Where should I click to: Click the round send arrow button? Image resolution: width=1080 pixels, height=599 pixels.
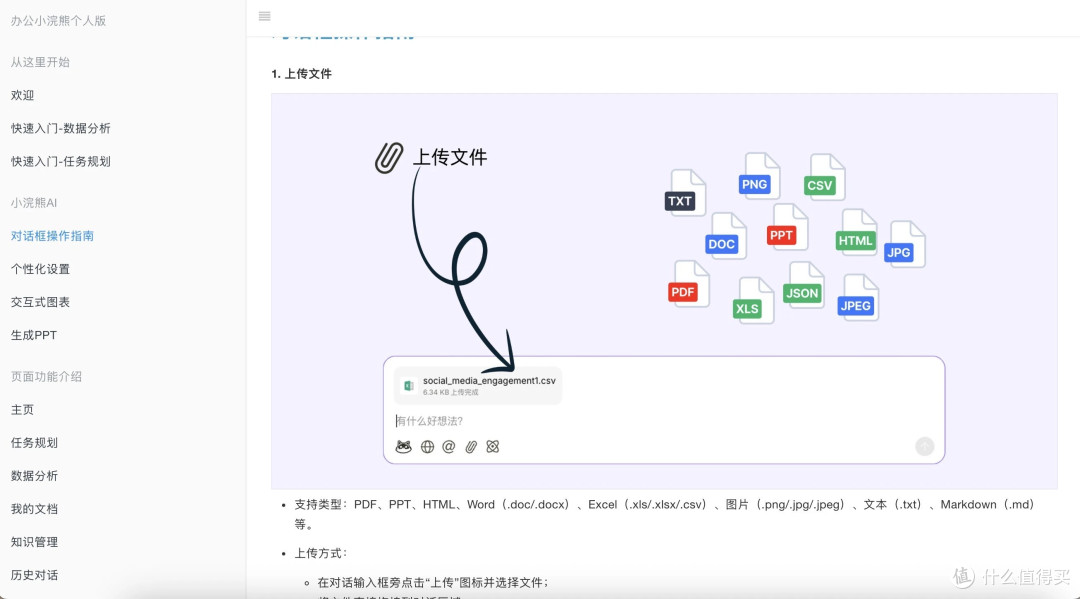924,446
